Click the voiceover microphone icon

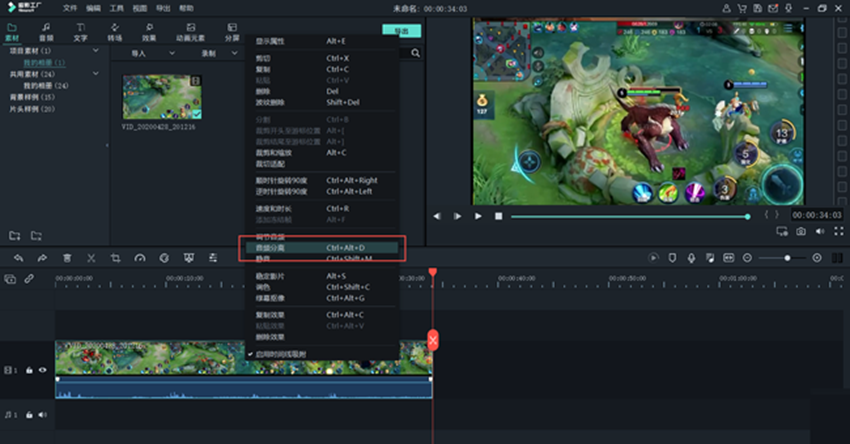tap(691, 258)
